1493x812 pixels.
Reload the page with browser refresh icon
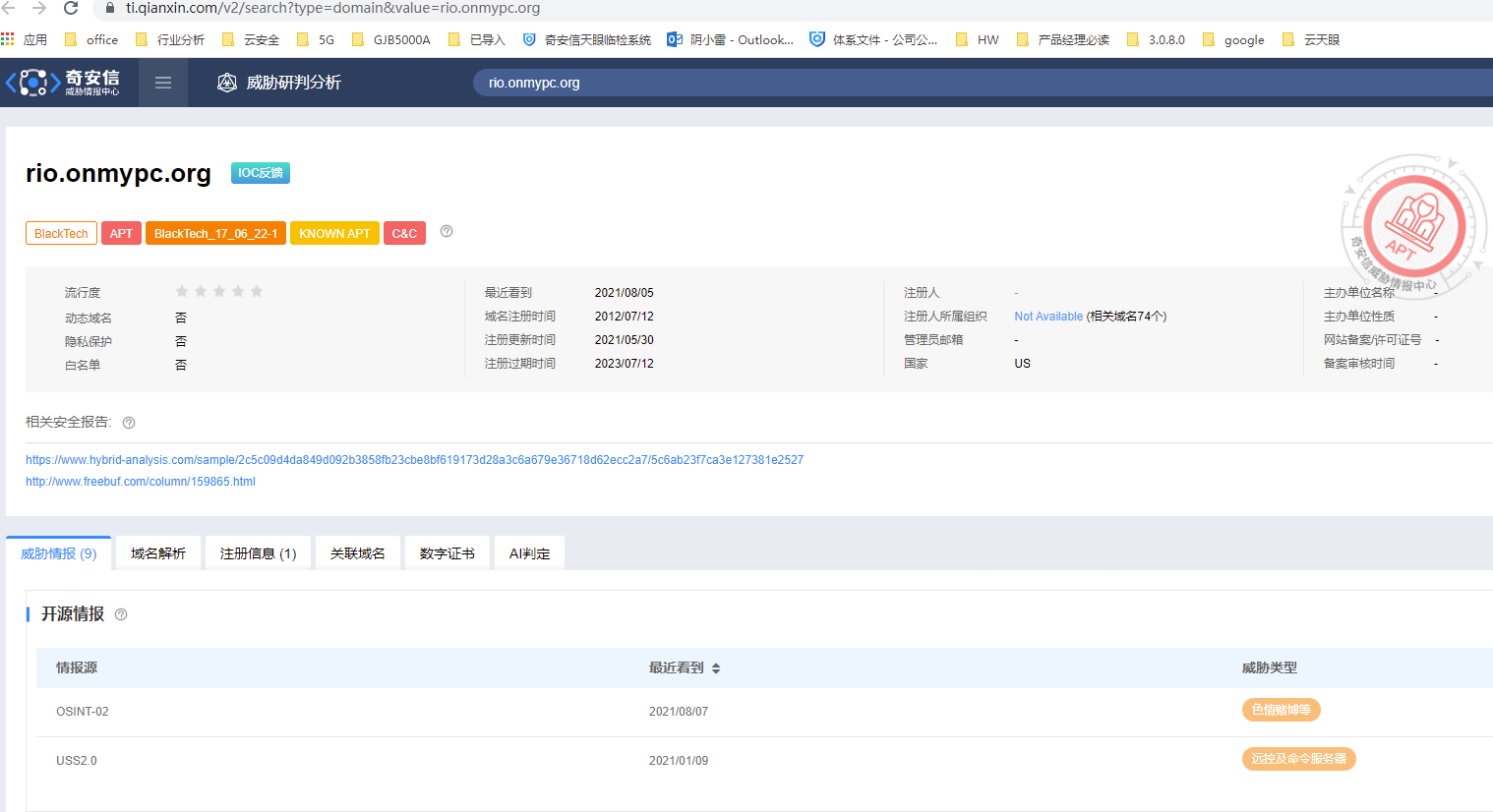[x=71, y=9]
